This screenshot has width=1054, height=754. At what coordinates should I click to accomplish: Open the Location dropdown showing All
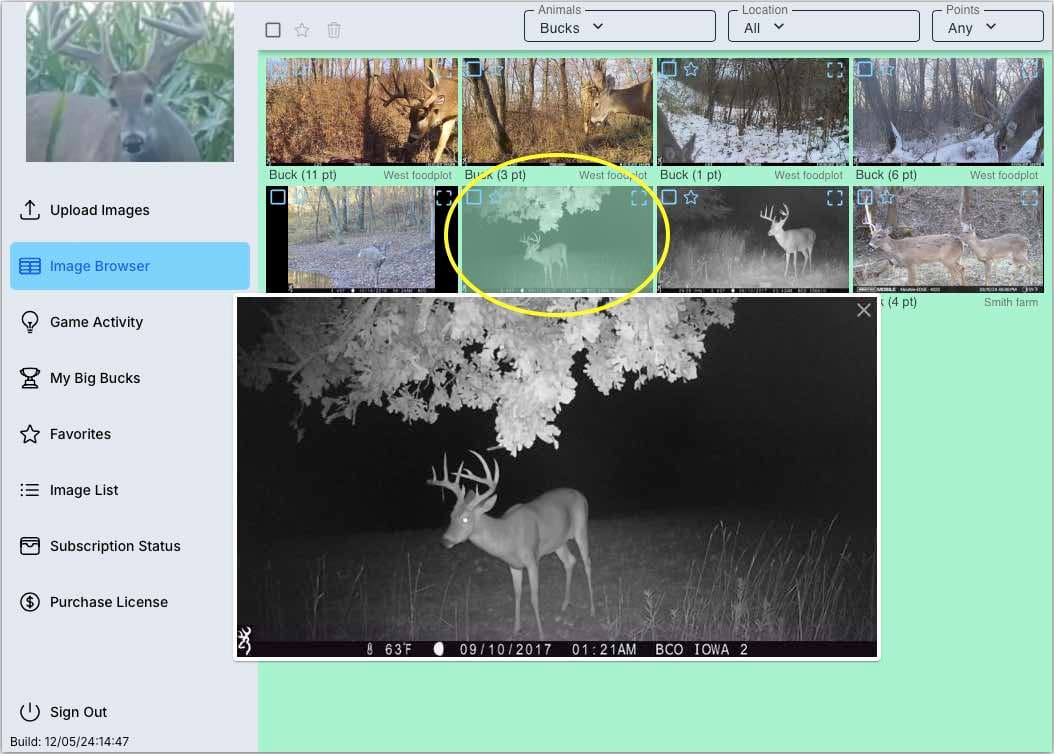823,27
